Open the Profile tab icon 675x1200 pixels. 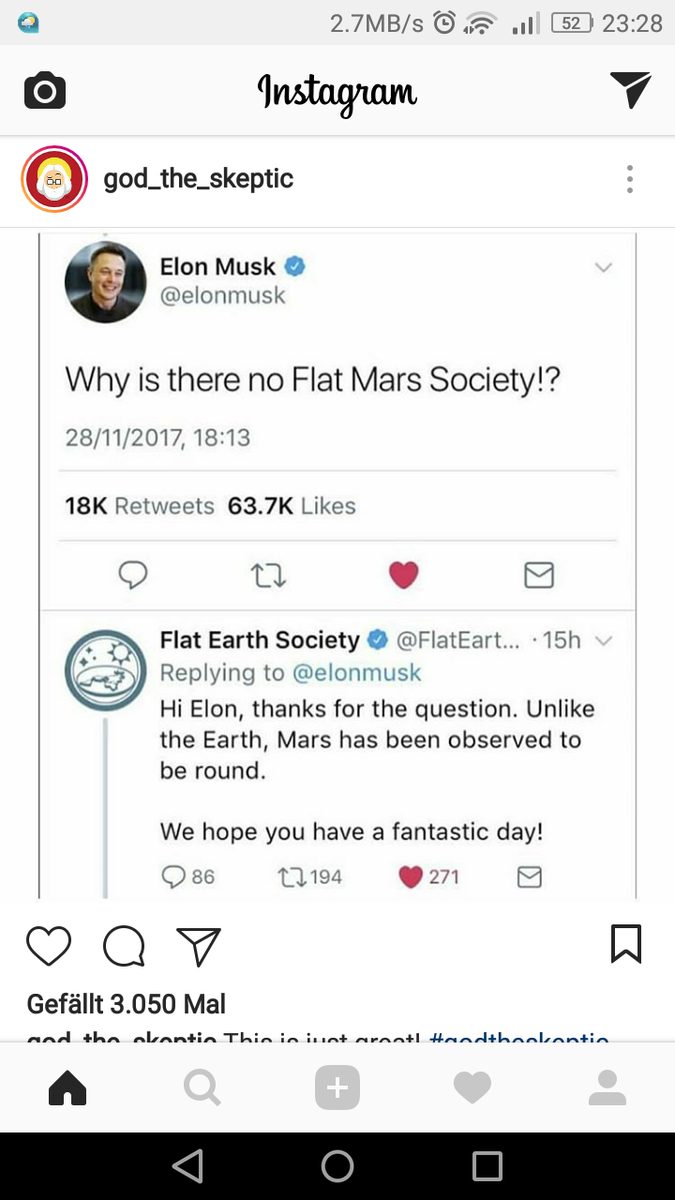607,1088
